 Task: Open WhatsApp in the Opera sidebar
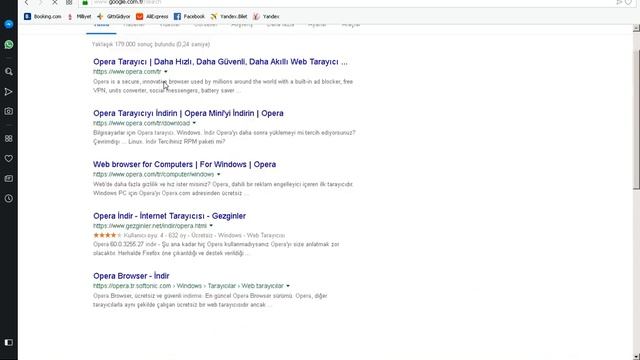(x=9, y=44)
